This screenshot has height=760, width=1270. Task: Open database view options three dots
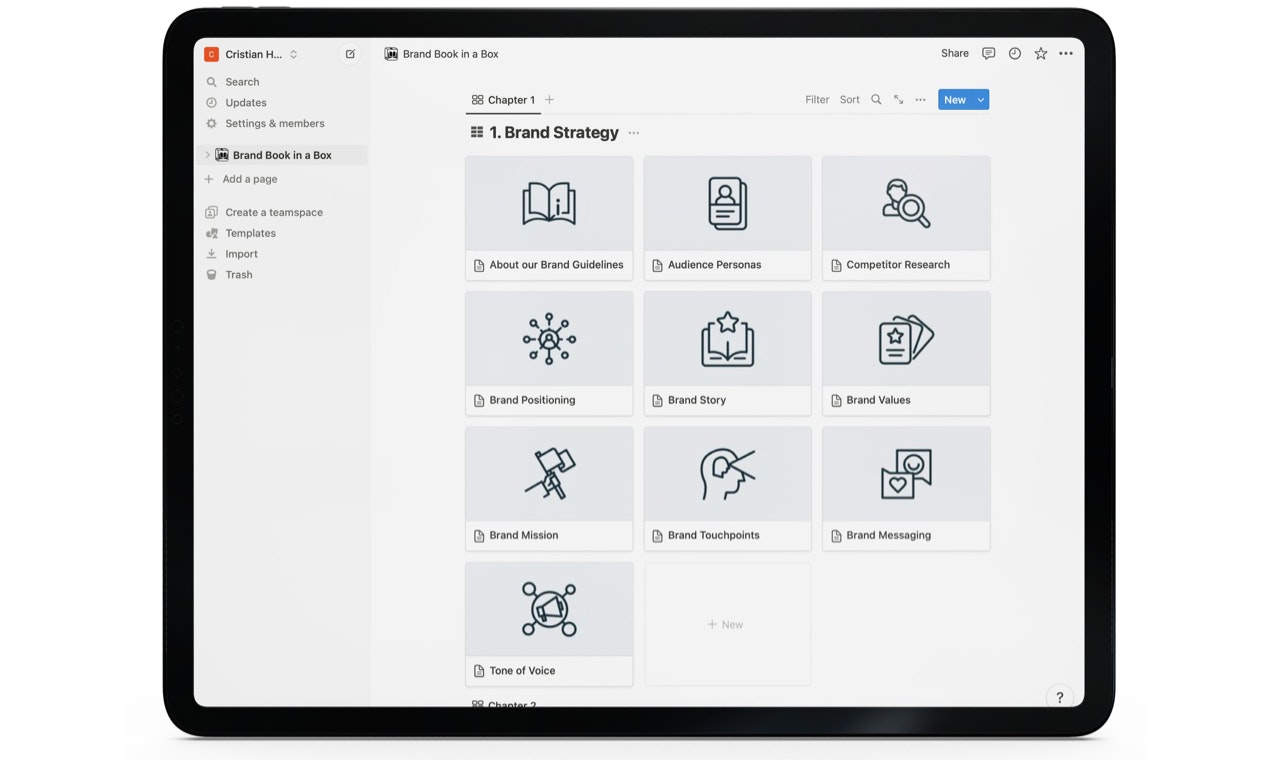(x=920, y=100)
